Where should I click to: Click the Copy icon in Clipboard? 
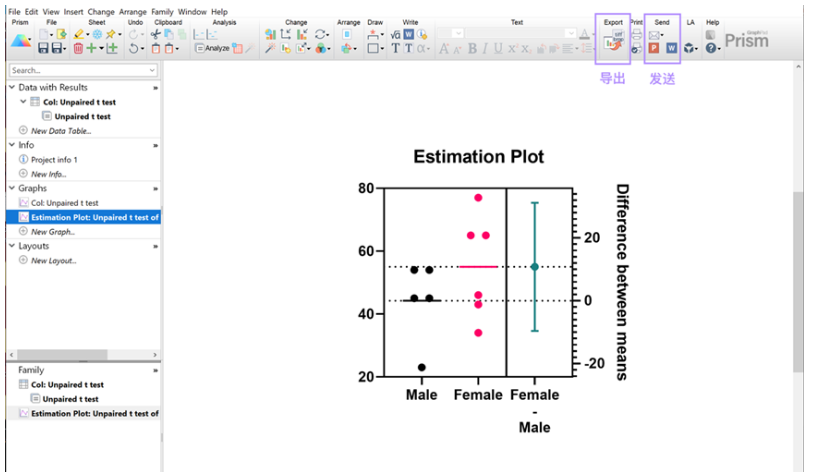pyautogui.click(x=169, y=34)
